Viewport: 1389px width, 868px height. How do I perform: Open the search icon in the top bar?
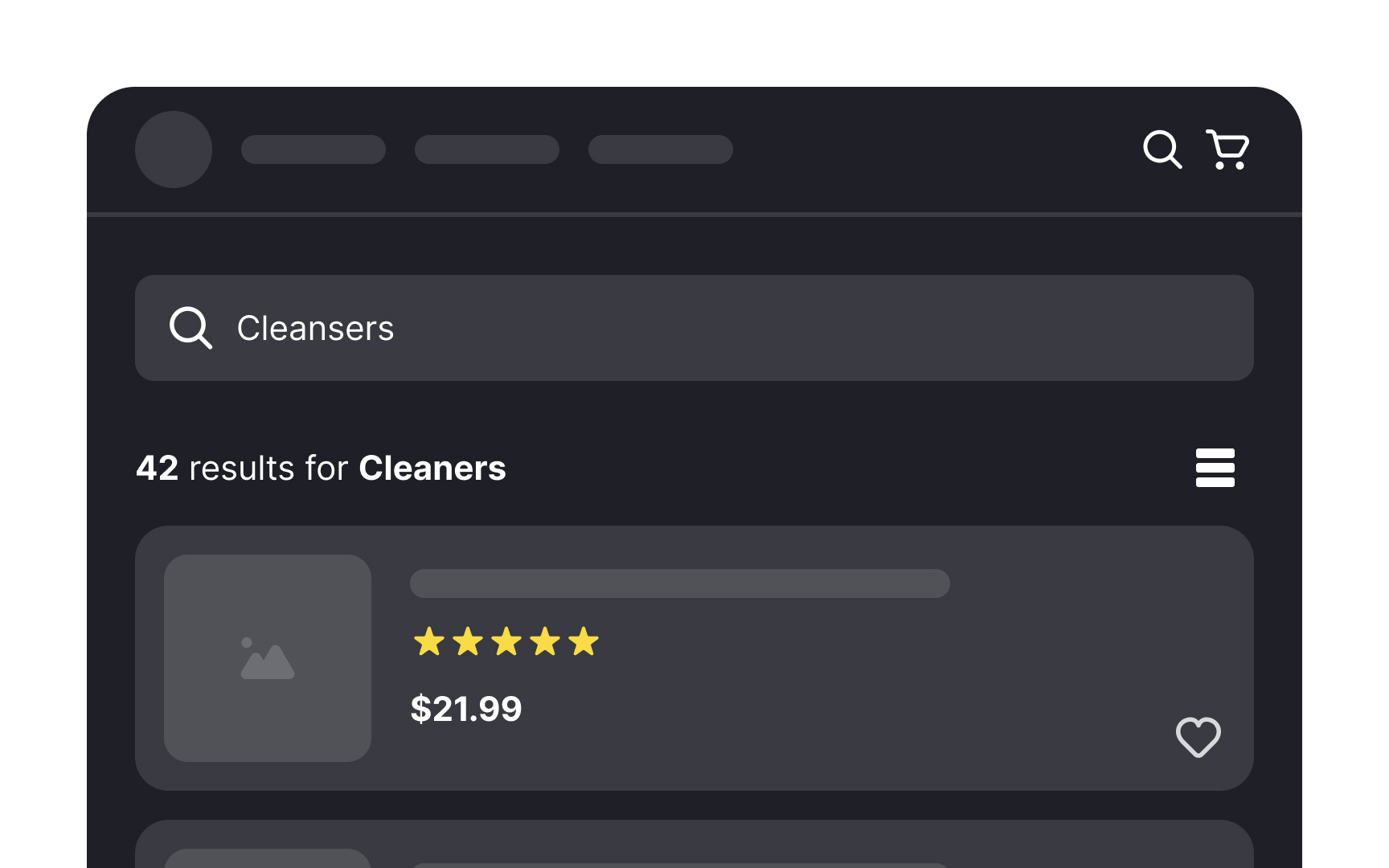1162,149
